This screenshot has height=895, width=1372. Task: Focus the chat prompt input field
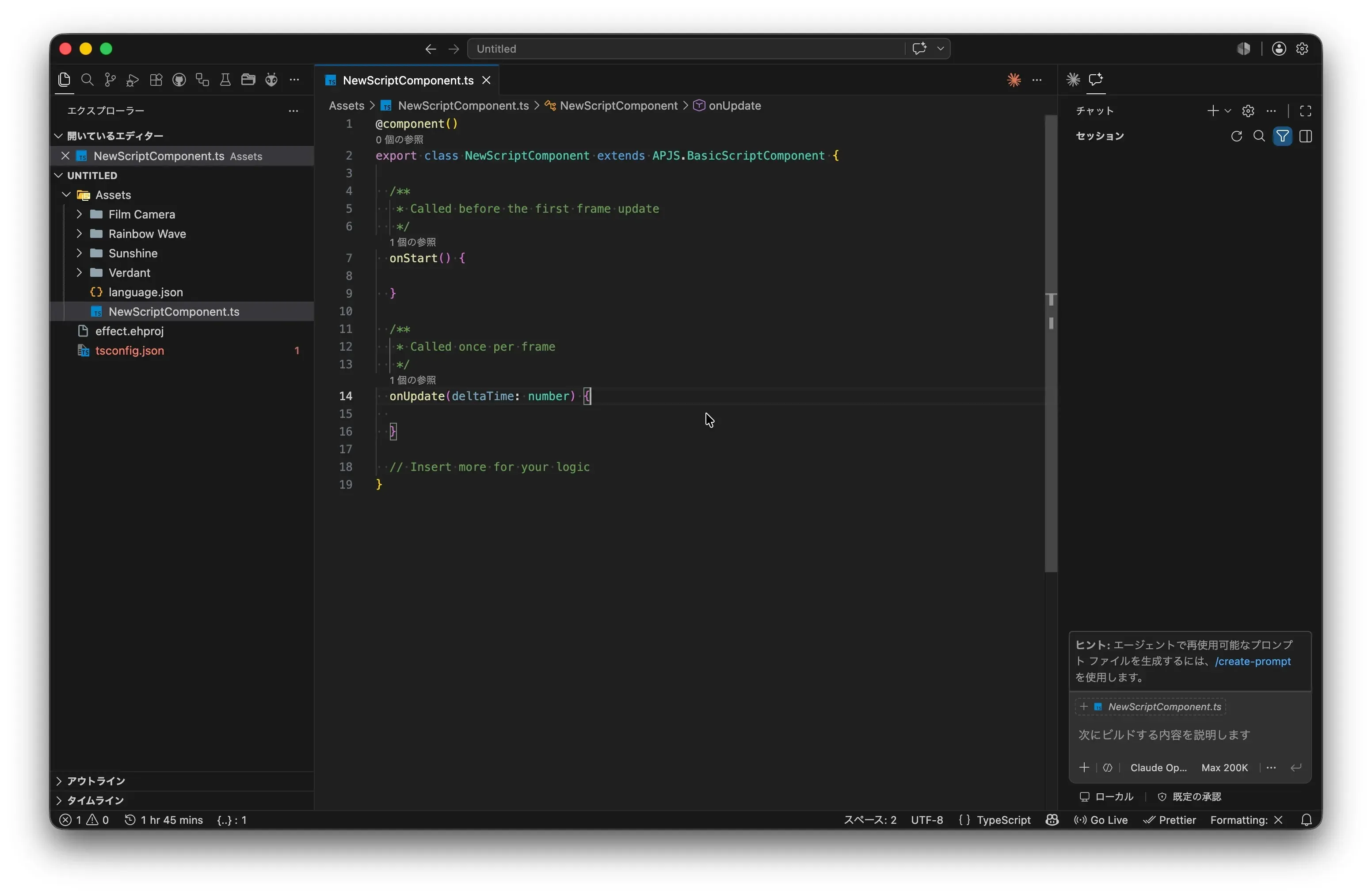pyautogui.click(x=1190, y=734)
